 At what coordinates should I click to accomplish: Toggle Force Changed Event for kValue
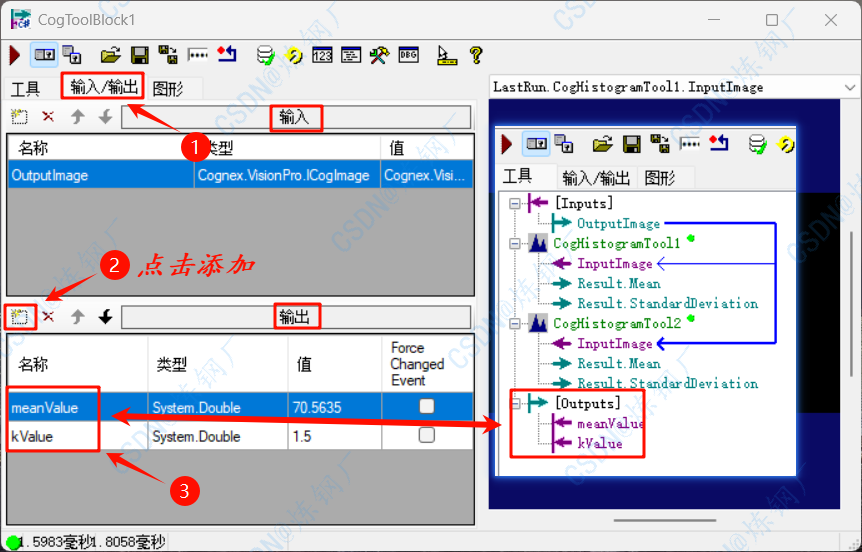[427, 435]
